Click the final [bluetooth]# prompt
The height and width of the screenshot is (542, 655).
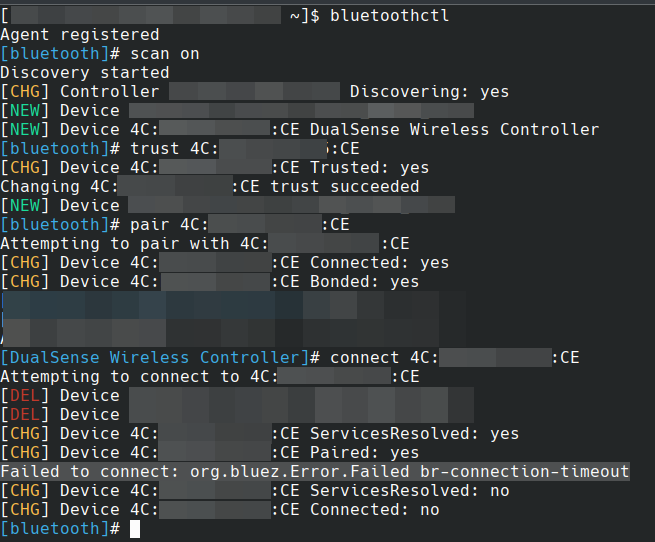pyautogui.click(x=60, y=529)
